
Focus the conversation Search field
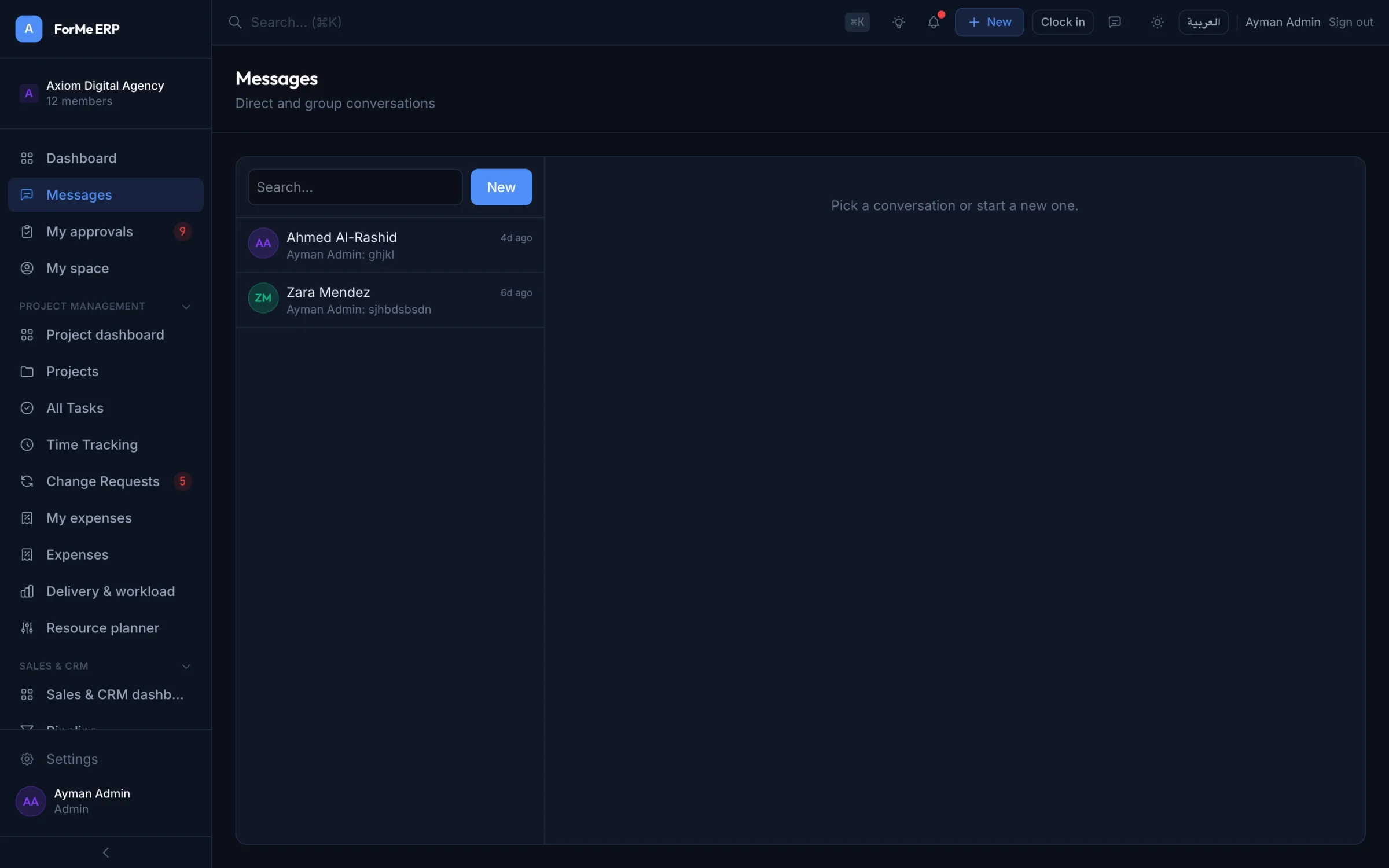click(x=355, y=187)
